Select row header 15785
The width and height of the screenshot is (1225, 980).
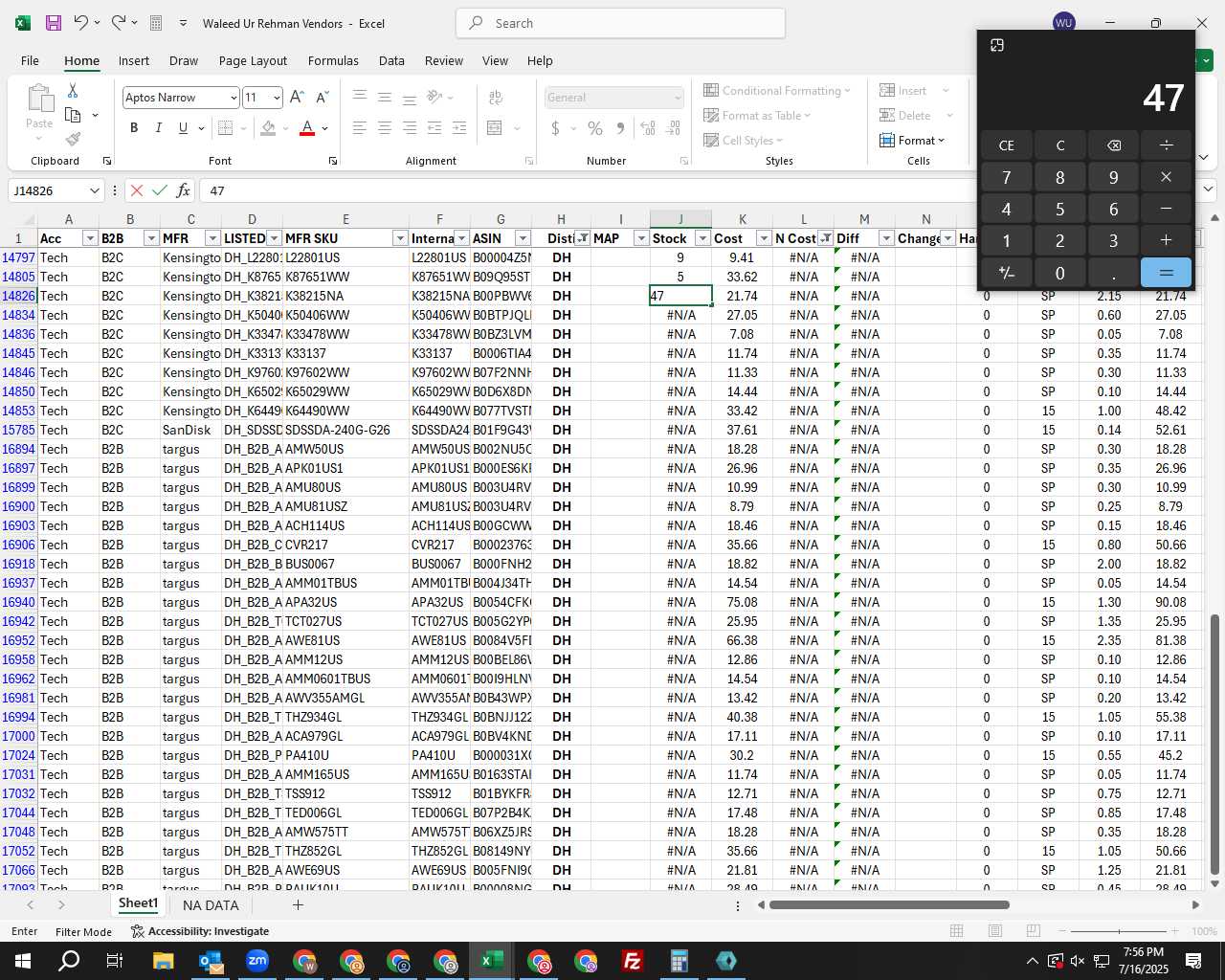pos(18,430)
